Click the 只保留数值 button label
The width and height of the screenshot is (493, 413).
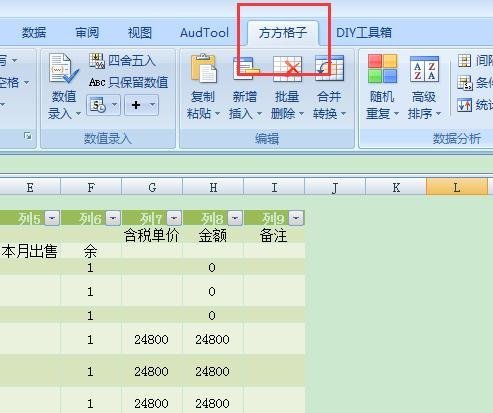(138, 82)
